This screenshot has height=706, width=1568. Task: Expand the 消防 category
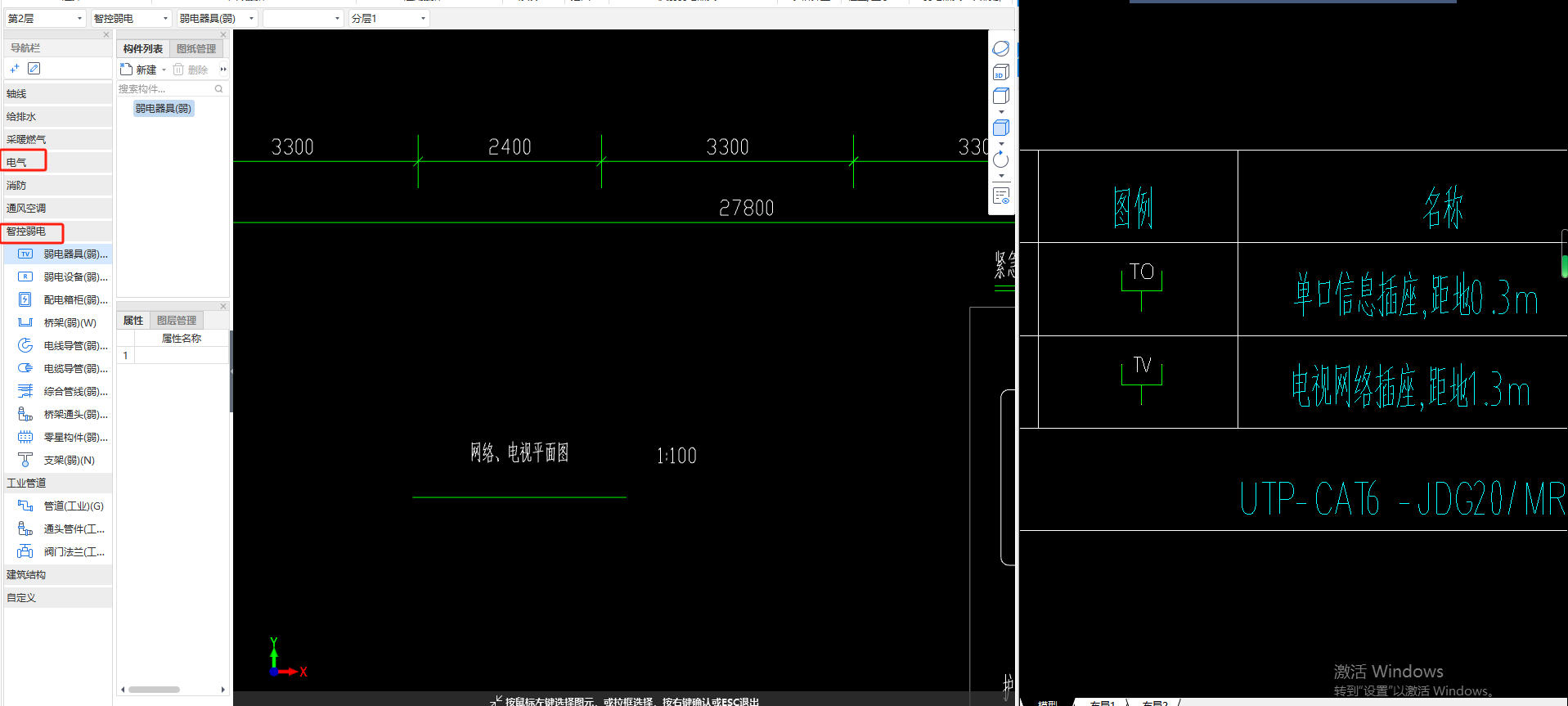click(x=57, y=186)
